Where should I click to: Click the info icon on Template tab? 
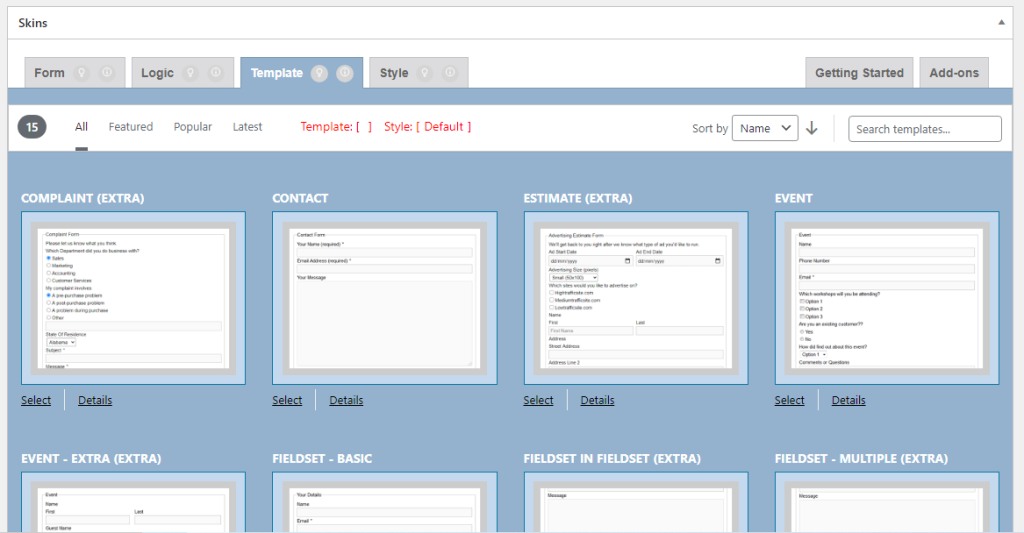coord(345,73)
